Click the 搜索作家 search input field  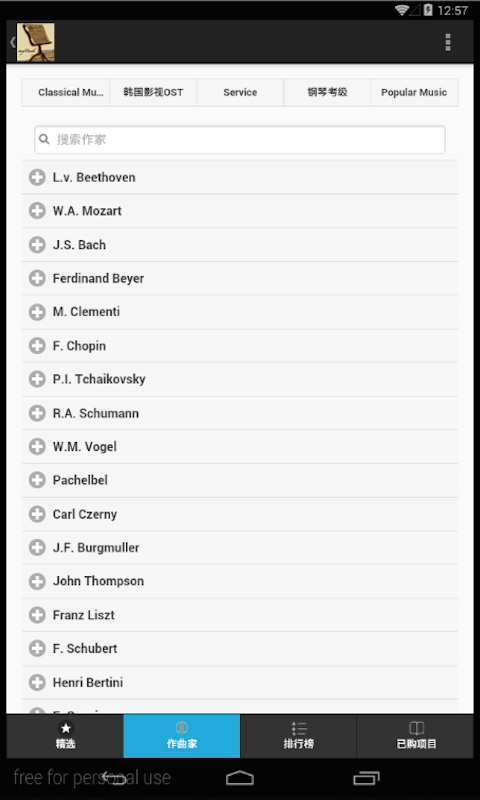(x=240, y=140)
